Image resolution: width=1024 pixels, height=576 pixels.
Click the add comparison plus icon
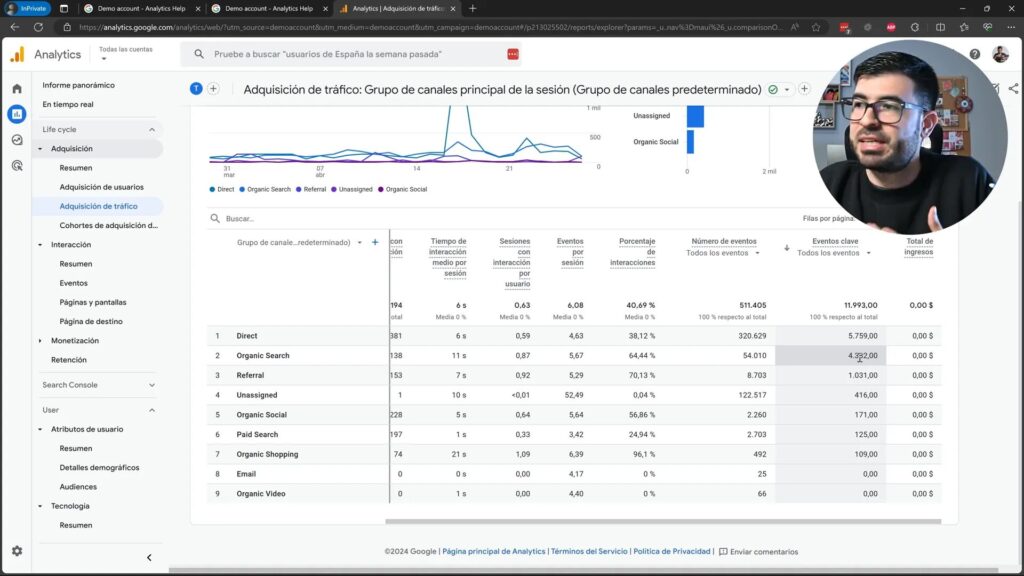pyautogui.click(x=214, y=89)
